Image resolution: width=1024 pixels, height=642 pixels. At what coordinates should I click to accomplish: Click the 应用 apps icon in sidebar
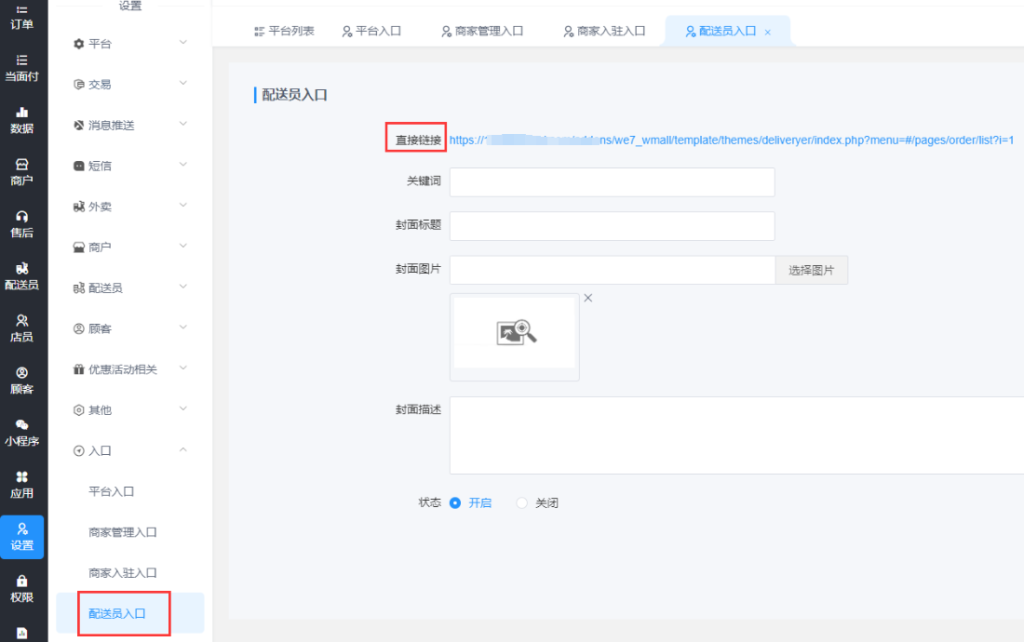[21, 483]
